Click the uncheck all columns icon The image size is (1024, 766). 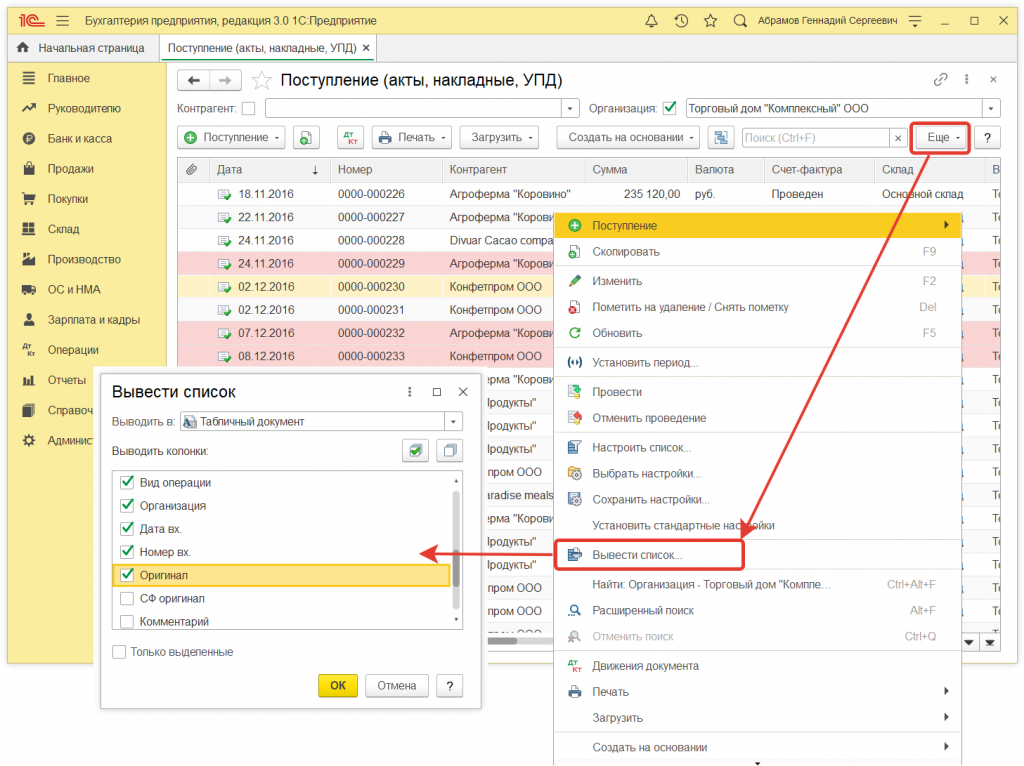pyautogui.click(x=449, y=451)
